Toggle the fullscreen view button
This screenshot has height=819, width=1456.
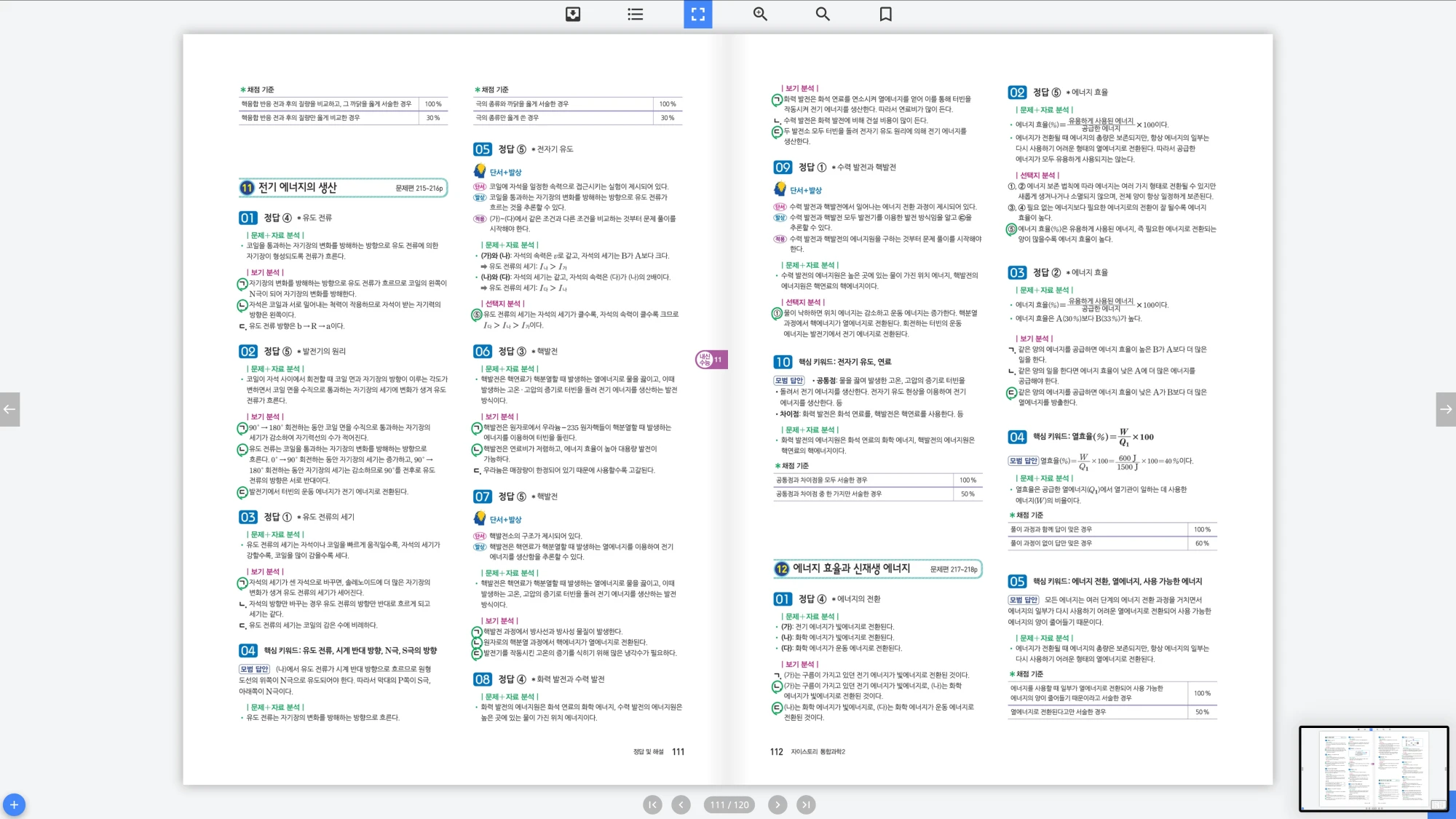(x=697, y=14)
